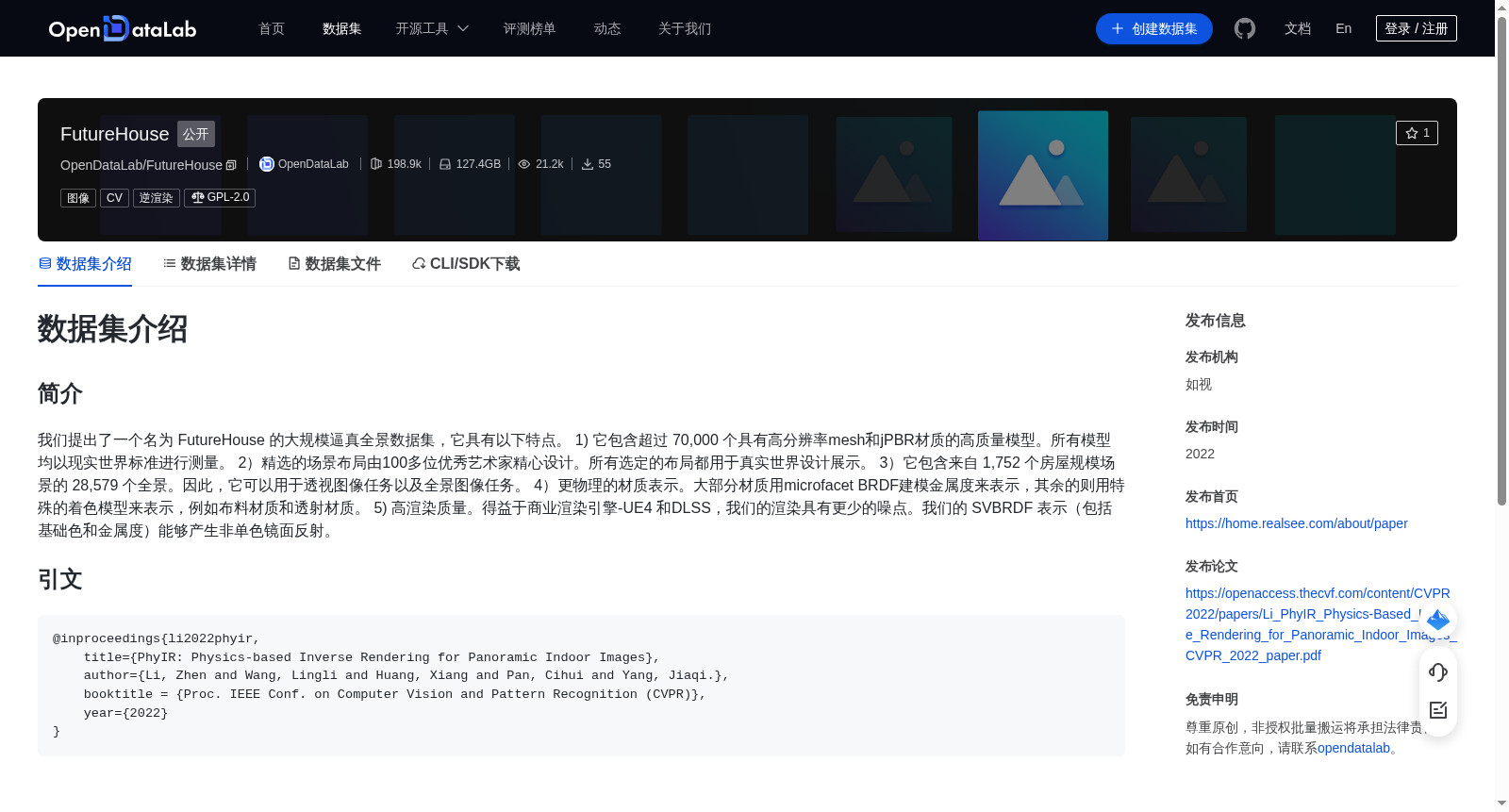Open 关于我们 navigation item
The height and width of the screenshot is (812, 1509).
coord(685,28)
